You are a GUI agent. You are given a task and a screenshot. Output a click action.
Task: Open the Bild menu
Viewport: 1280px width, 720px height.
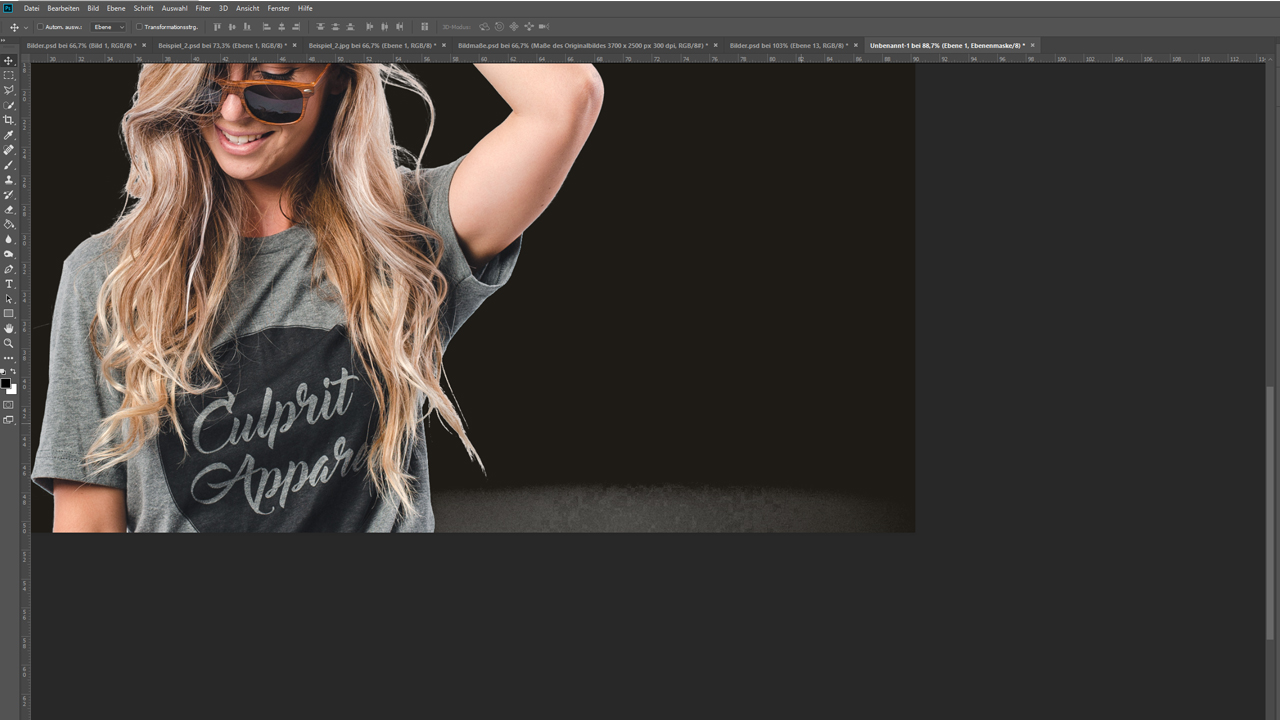[93, 8]
